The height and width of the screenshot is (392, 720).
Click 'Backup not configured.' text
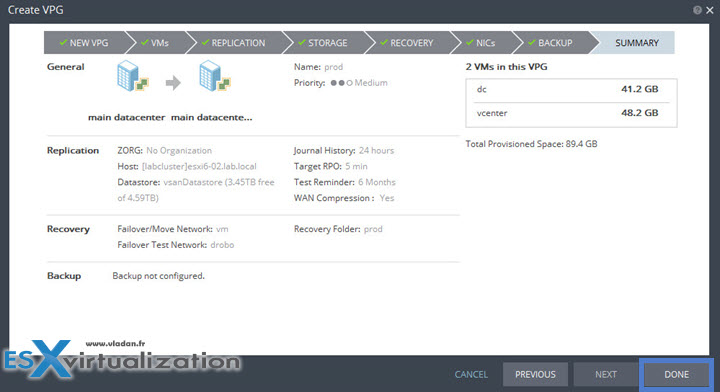[x=159, y=276]
